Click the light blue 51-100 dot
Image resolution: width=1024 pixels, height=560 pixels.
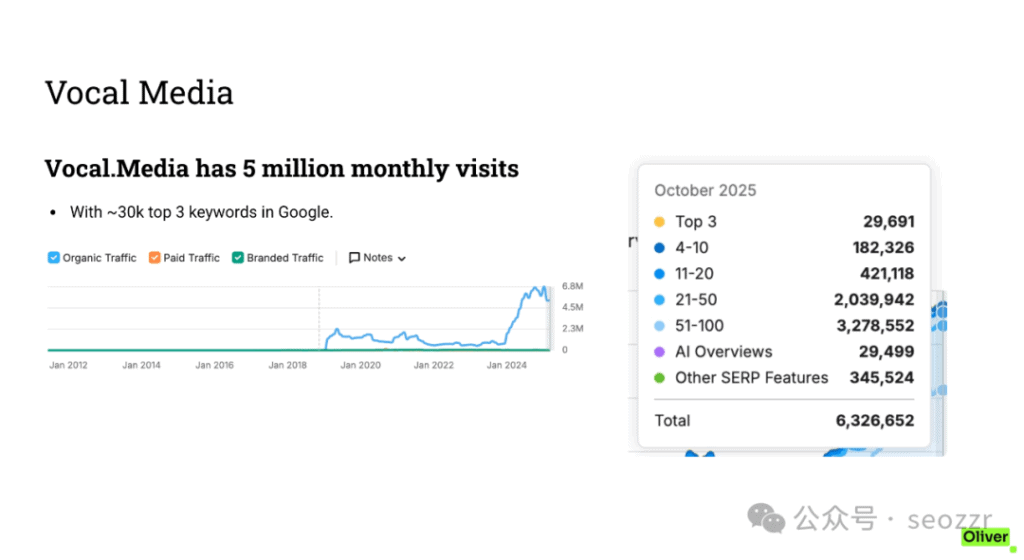[659, 326]
